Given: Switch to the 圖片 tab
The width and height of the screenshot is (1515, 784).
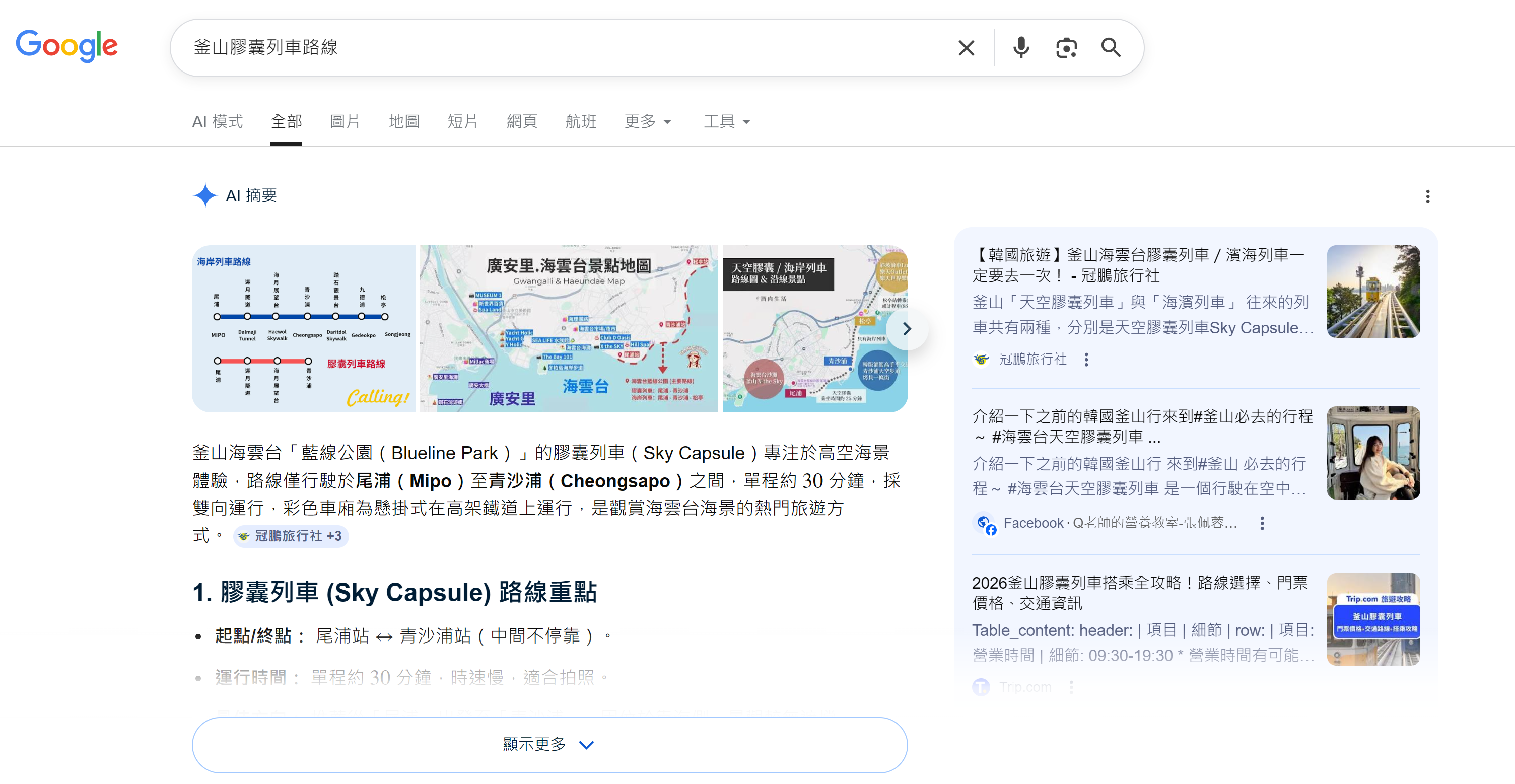Looking at the screenshot, I should pyautogui.click(x=345, y=122).
